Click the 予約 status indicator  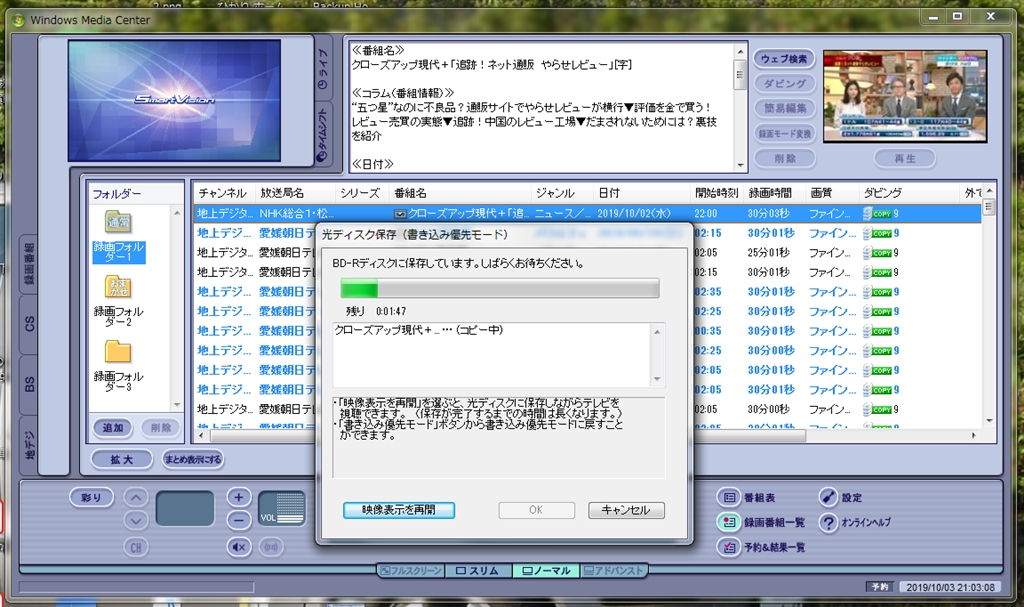[880, 587]
